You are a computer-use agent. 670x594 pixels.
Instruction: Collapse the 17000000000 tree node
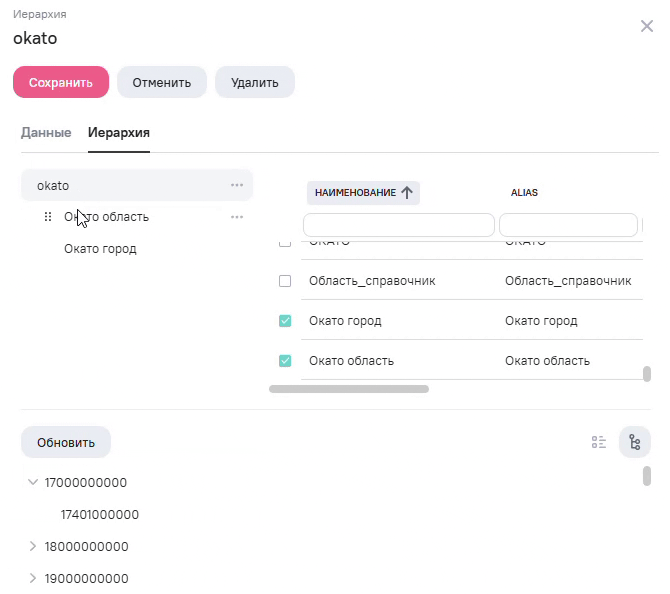coord(33,482)
